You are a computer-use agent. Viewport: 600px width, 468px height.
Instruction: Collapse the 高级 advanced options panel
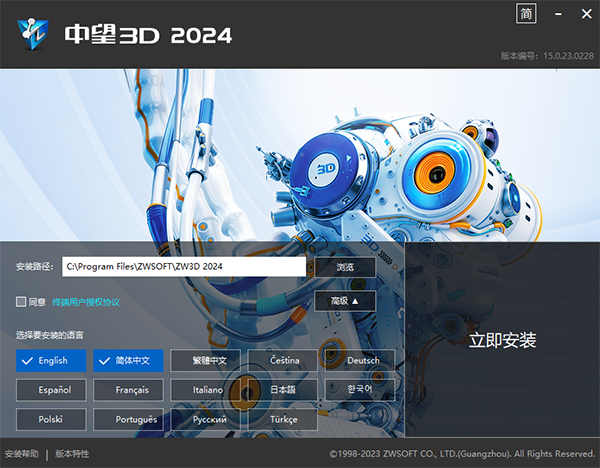tap(345, 300)
